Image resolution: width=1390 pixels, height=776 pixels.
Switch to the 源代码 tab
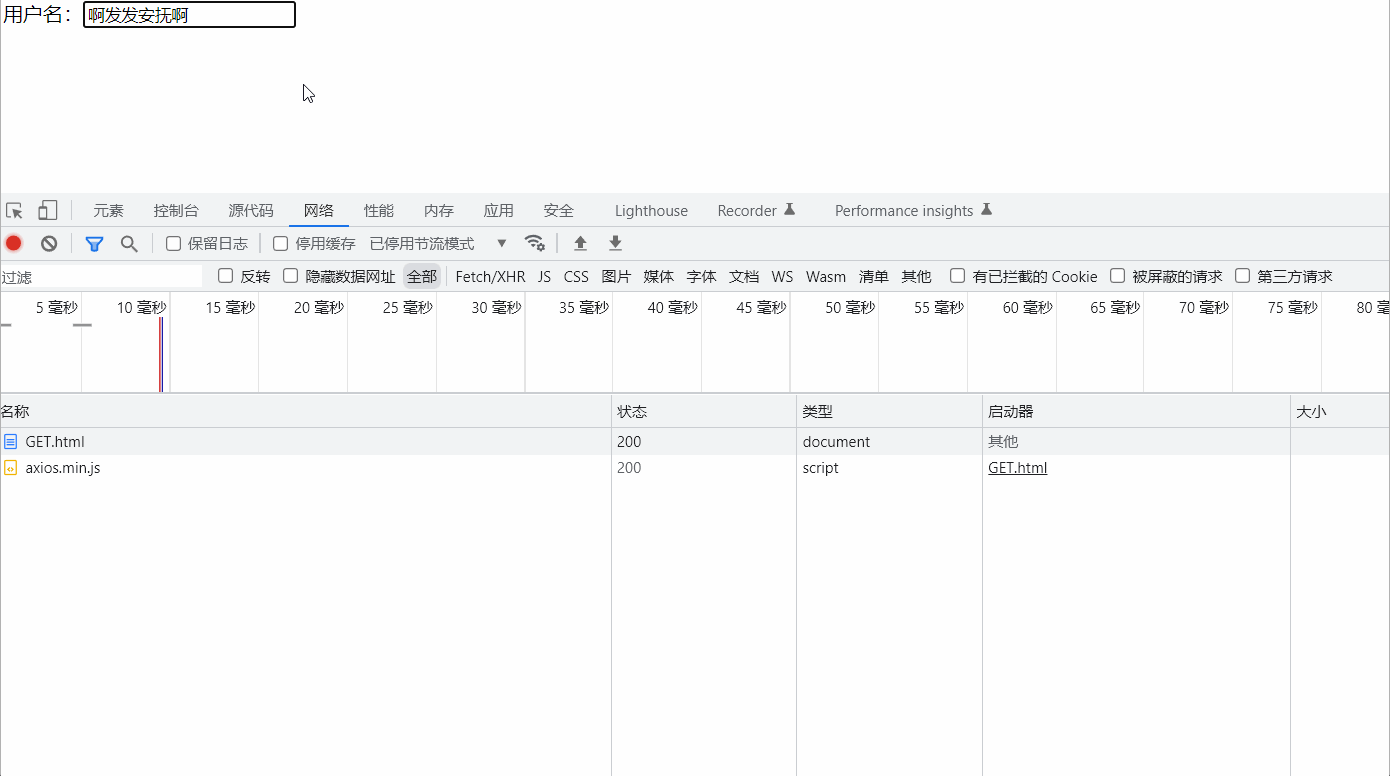click(x=251, y=211)
